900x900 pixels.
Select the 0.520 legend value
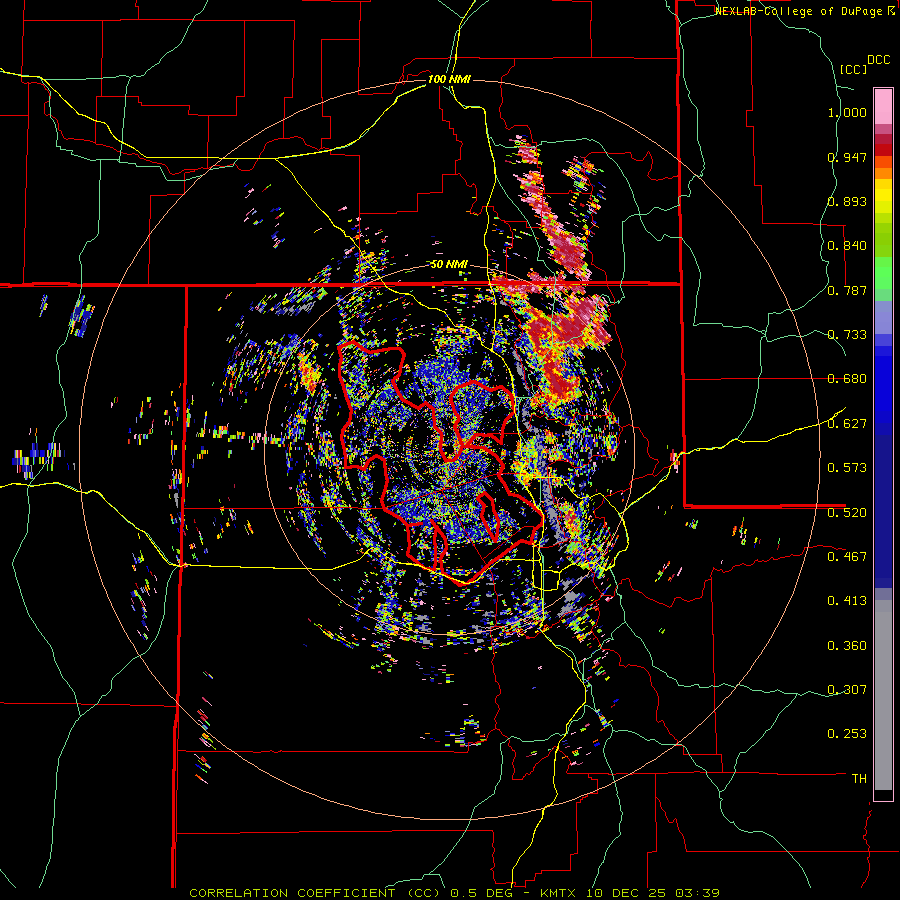pyautogui.click(x=847, y=513)
